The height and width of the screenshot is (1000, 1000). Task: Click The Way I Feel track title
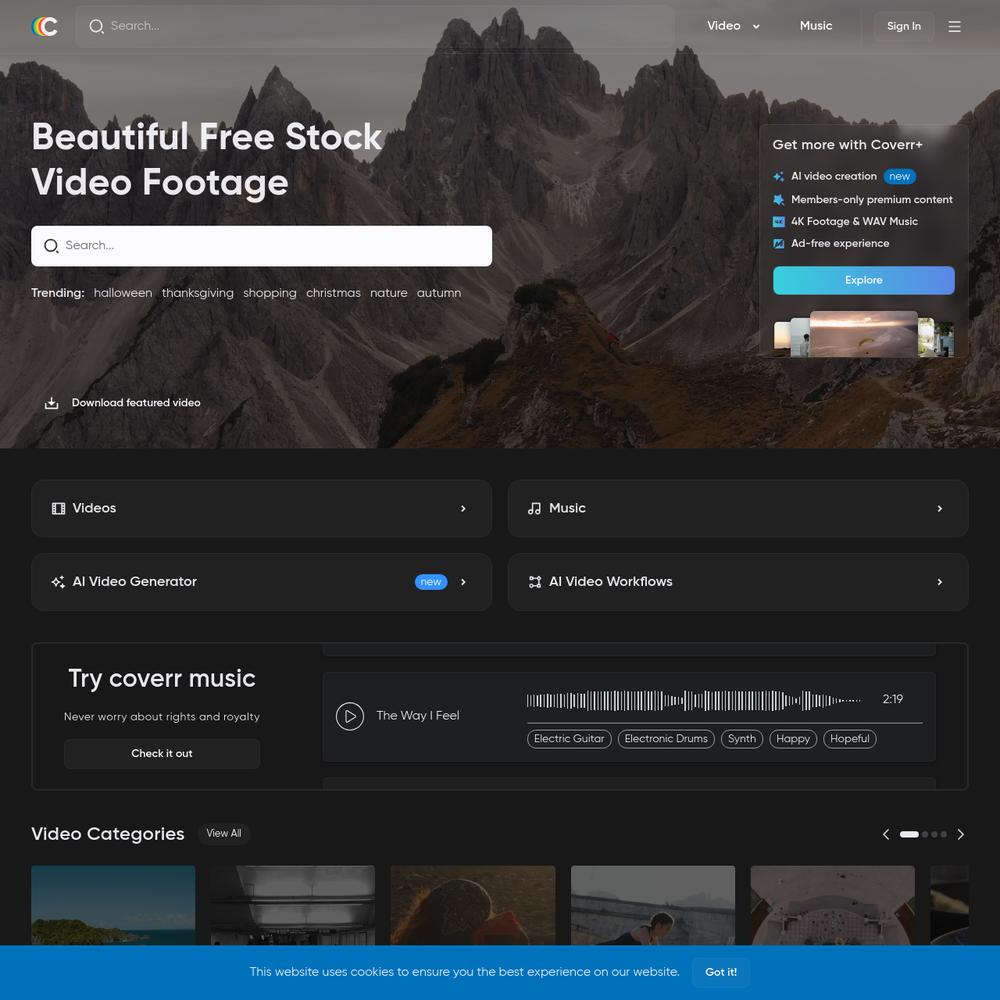[x=418, y=716]
